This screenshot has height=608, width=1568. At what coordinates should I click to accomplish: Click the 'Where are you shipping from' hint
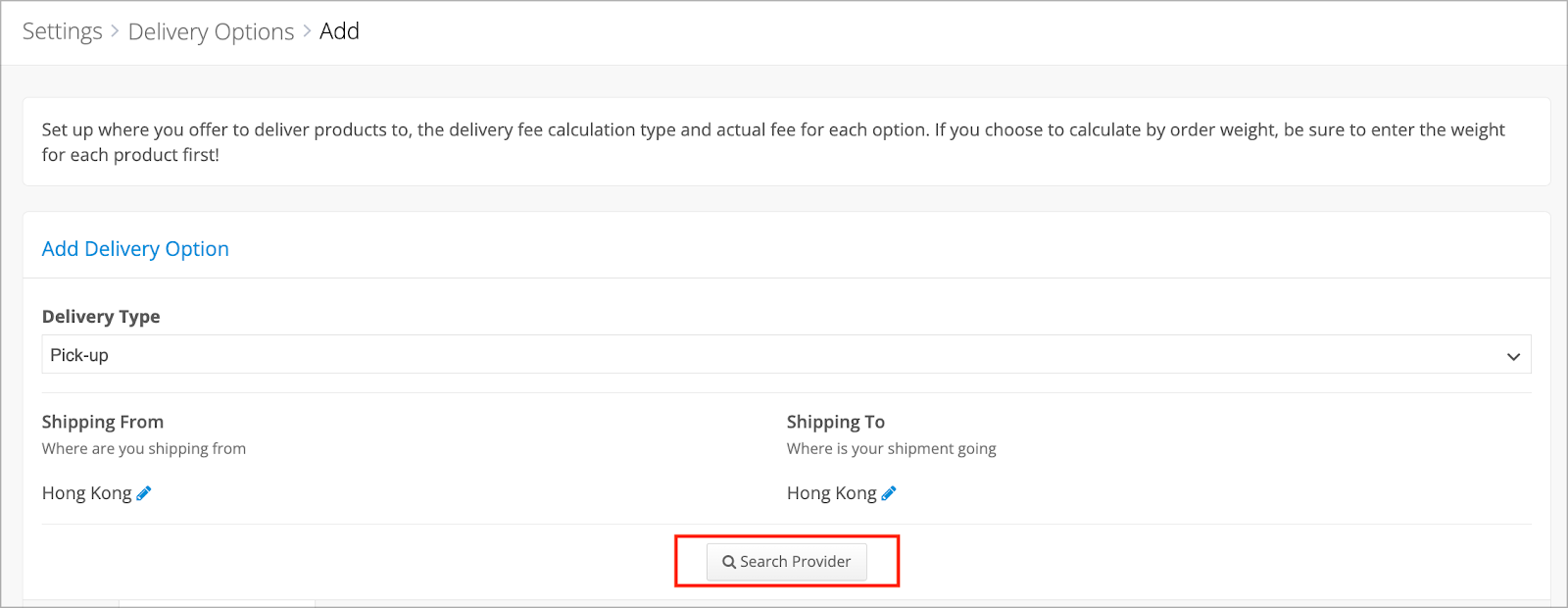tap(144, 448)
